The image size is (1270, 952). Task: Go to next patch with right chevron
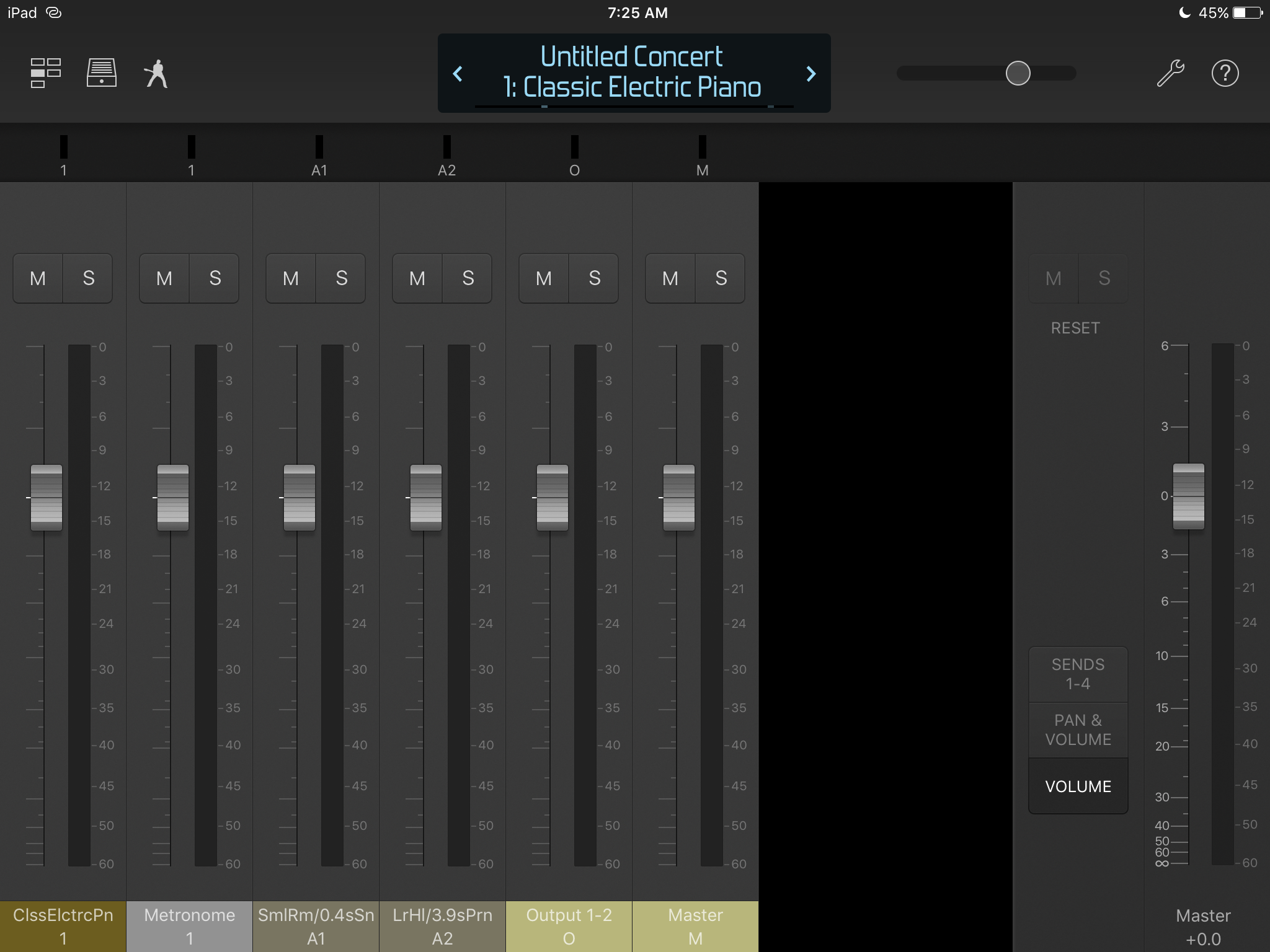point(810,74)
